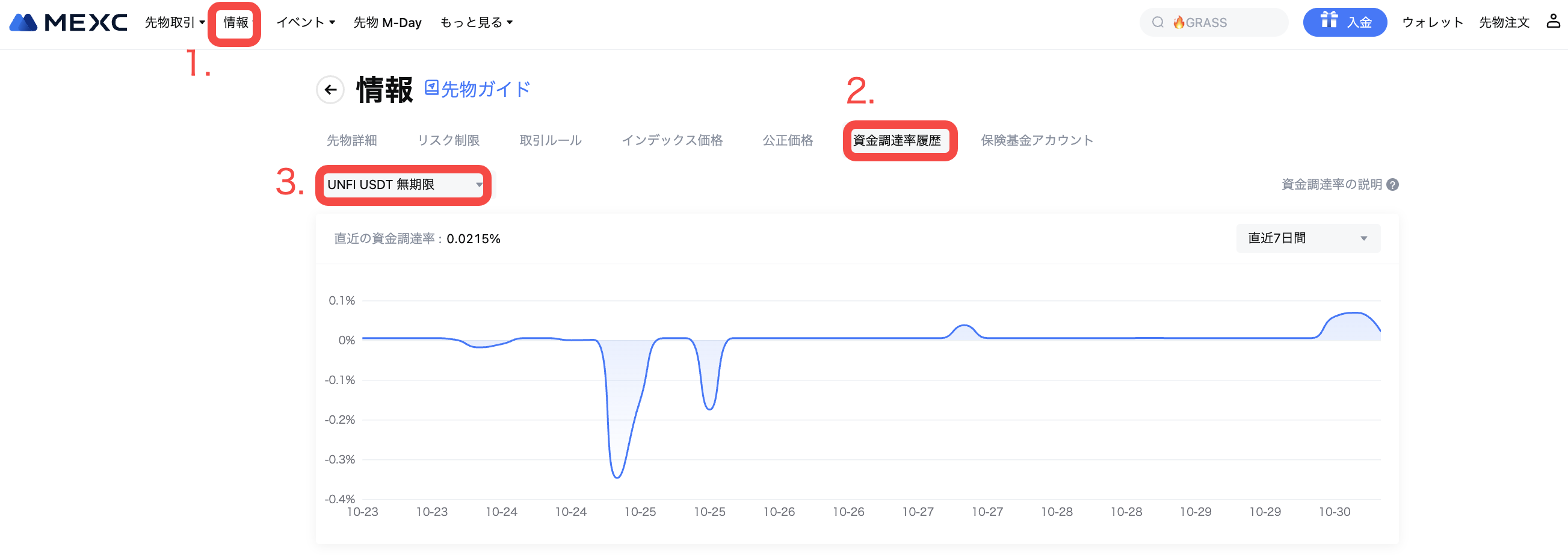Viewport: 1568px width, 555px height.
Task: Select the 情報 menu item
Action: (236, 22)
